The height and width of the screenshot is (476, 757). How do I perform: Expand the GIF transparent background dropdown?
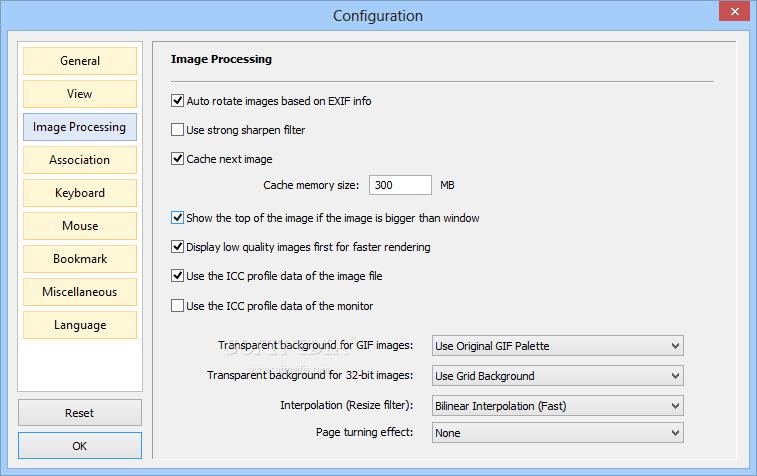click(x=558, y=346)
